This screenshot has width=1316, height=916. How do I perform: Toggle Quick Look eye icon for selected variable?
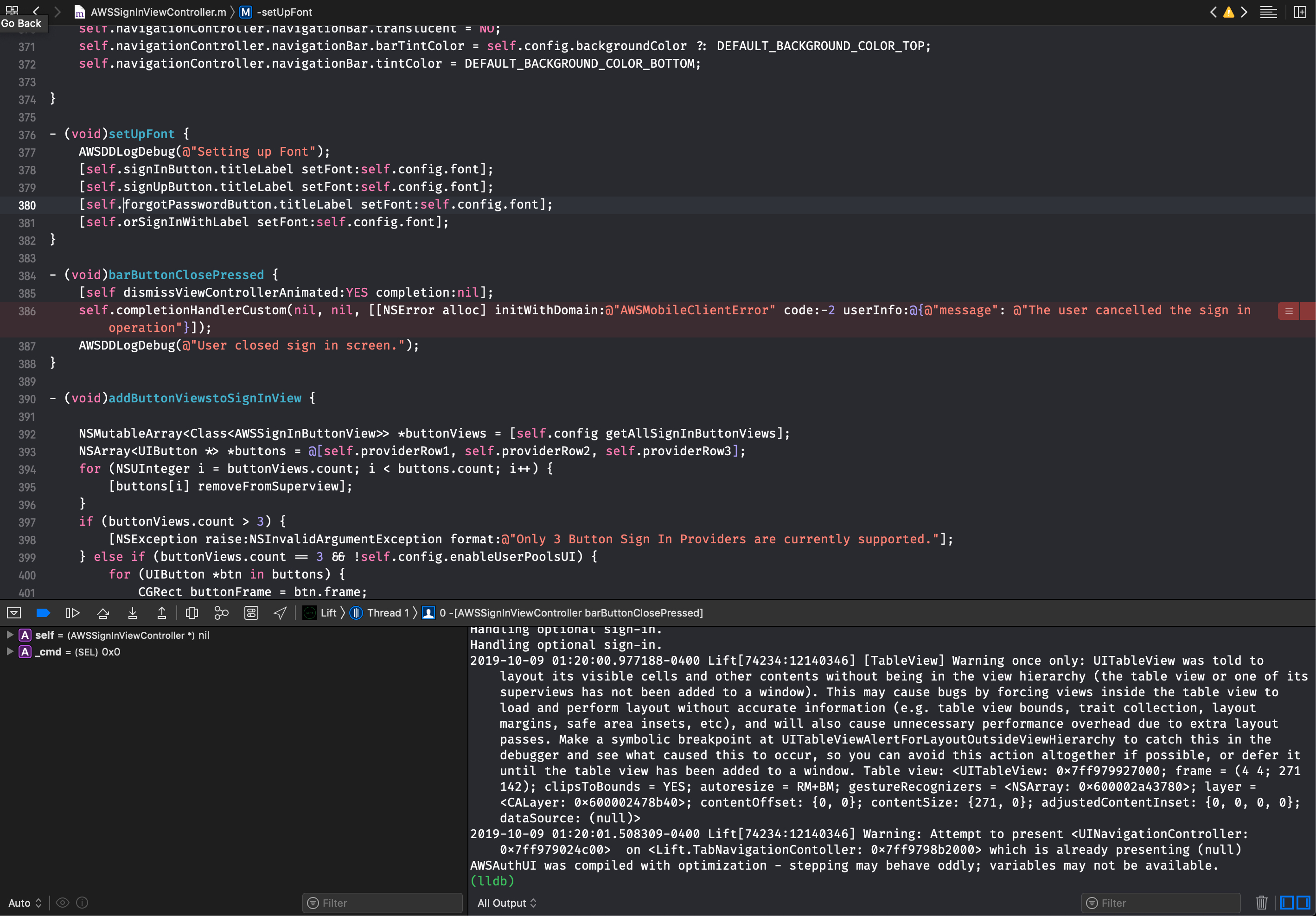click(63, 903)
